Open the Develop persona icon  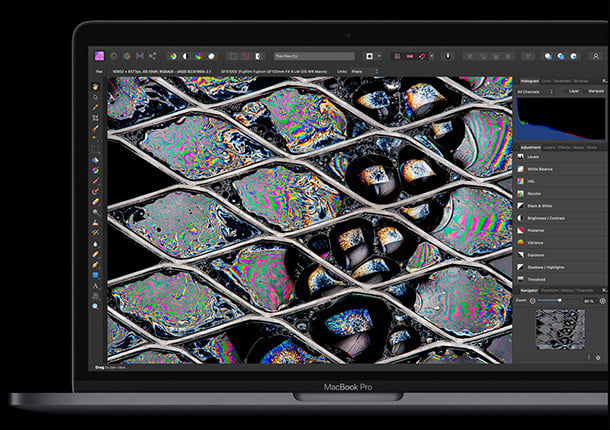tap(127, 56)
